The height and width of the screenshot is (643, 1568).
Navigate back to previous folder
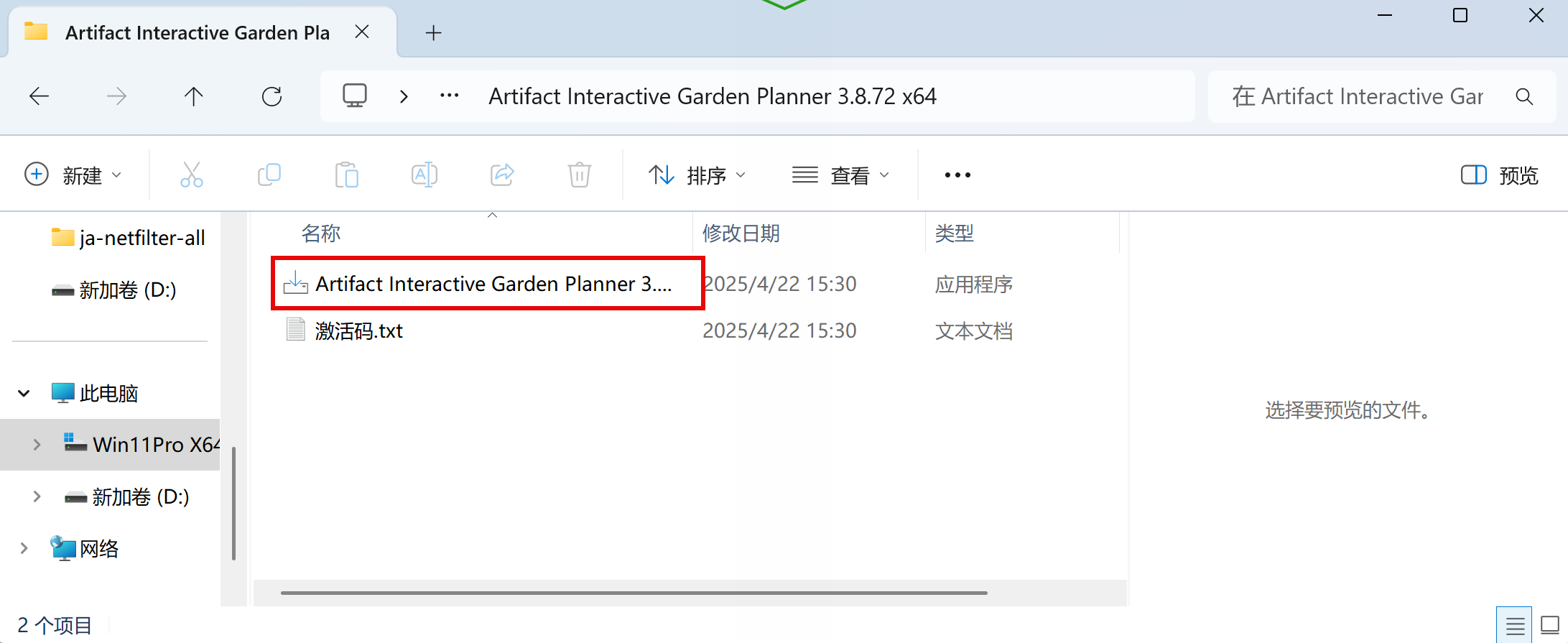[40, 96]
